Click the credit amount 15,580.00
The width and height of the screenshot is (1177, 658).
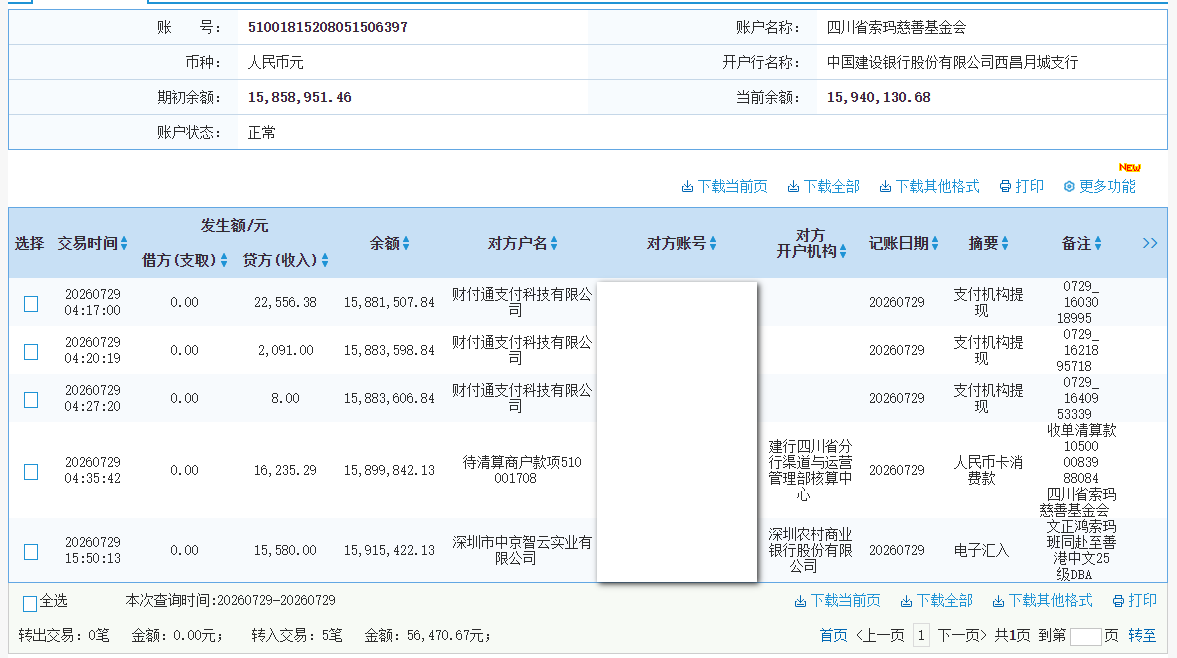point(285,551)
